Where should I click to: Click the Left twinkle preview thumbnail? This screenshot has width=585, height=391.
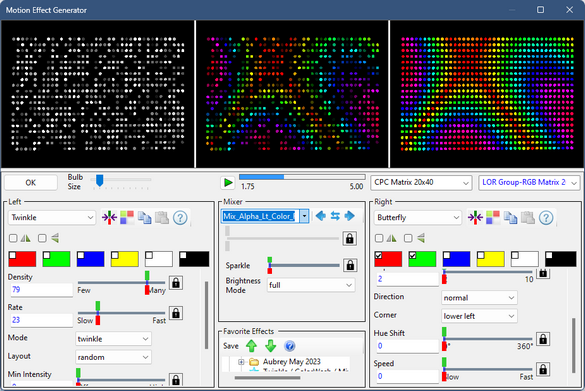pos(98,94)
